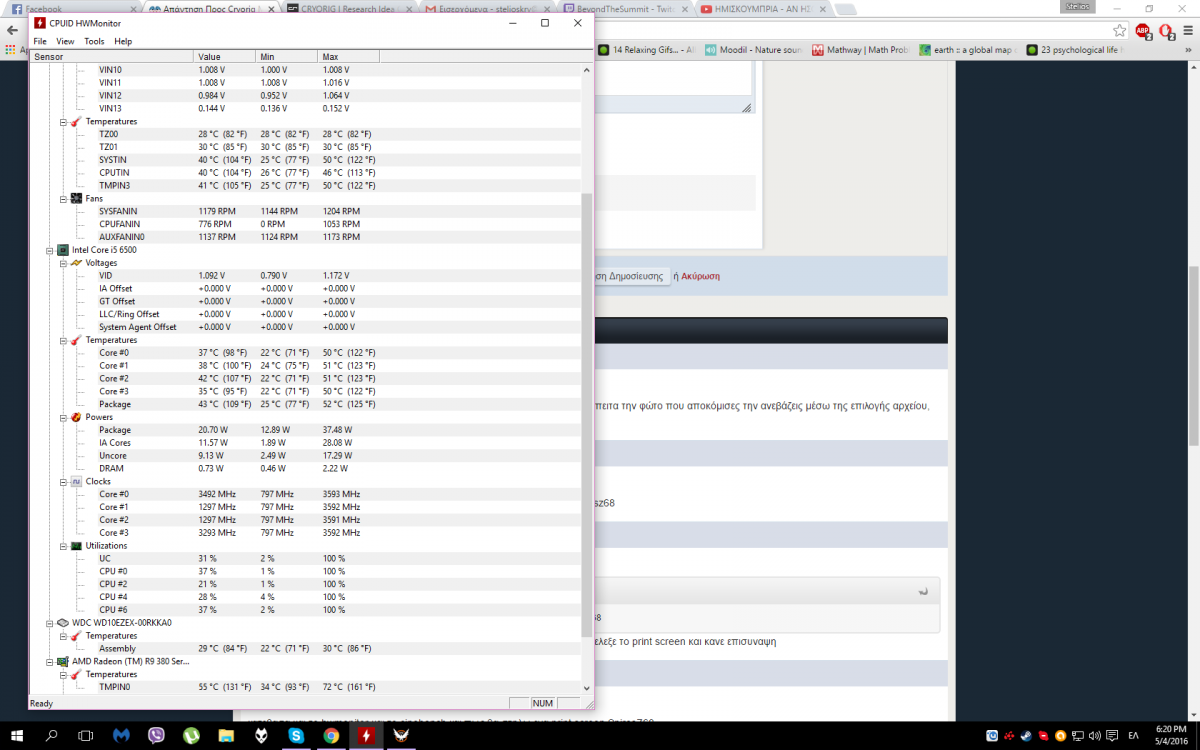Collapse the Temperatures node above TZ00

pos(62,121)
